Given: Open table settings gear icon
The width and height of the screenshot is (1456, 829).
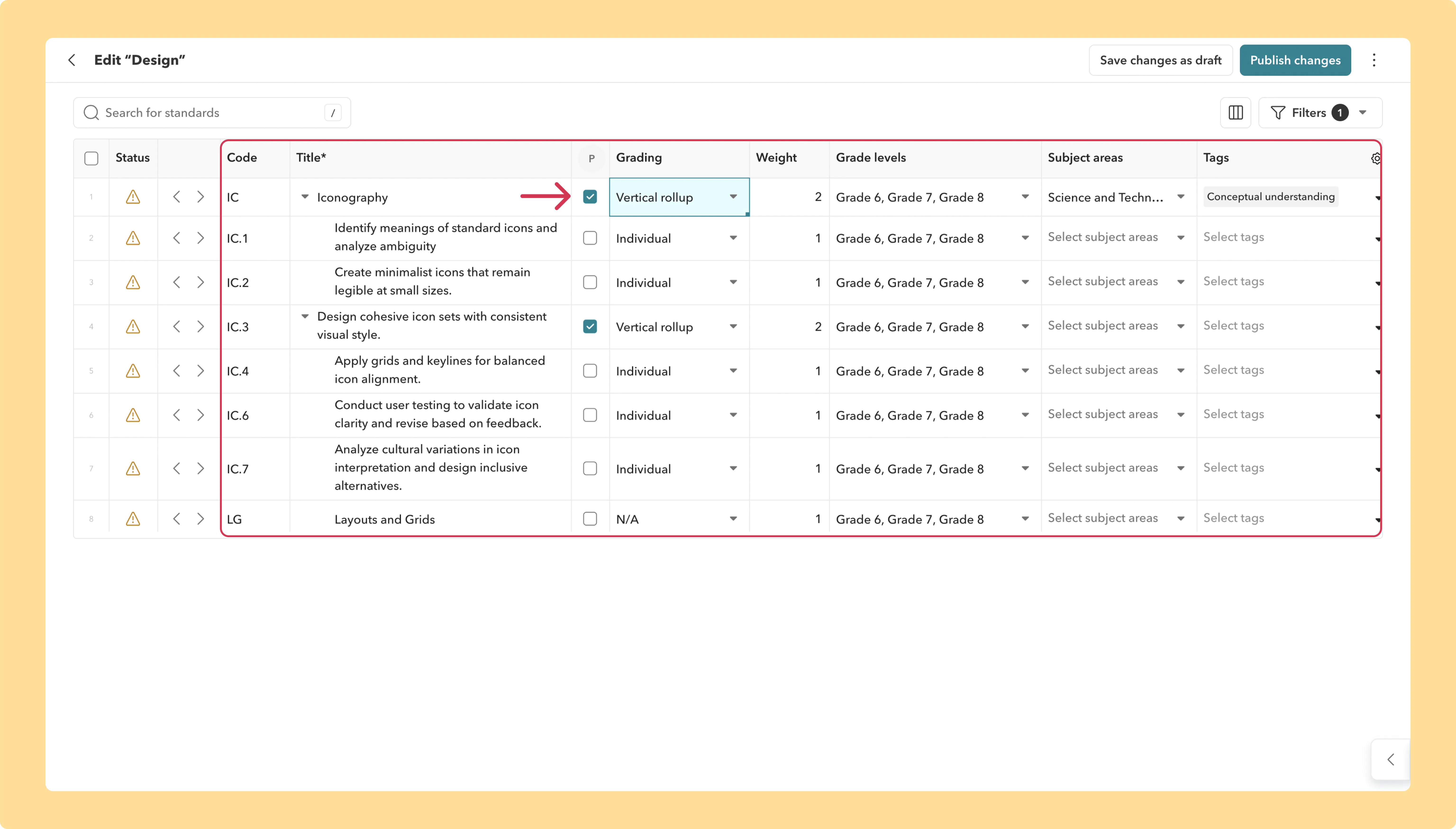Looking at the screenshot, I should click(x=1376, y=158).
